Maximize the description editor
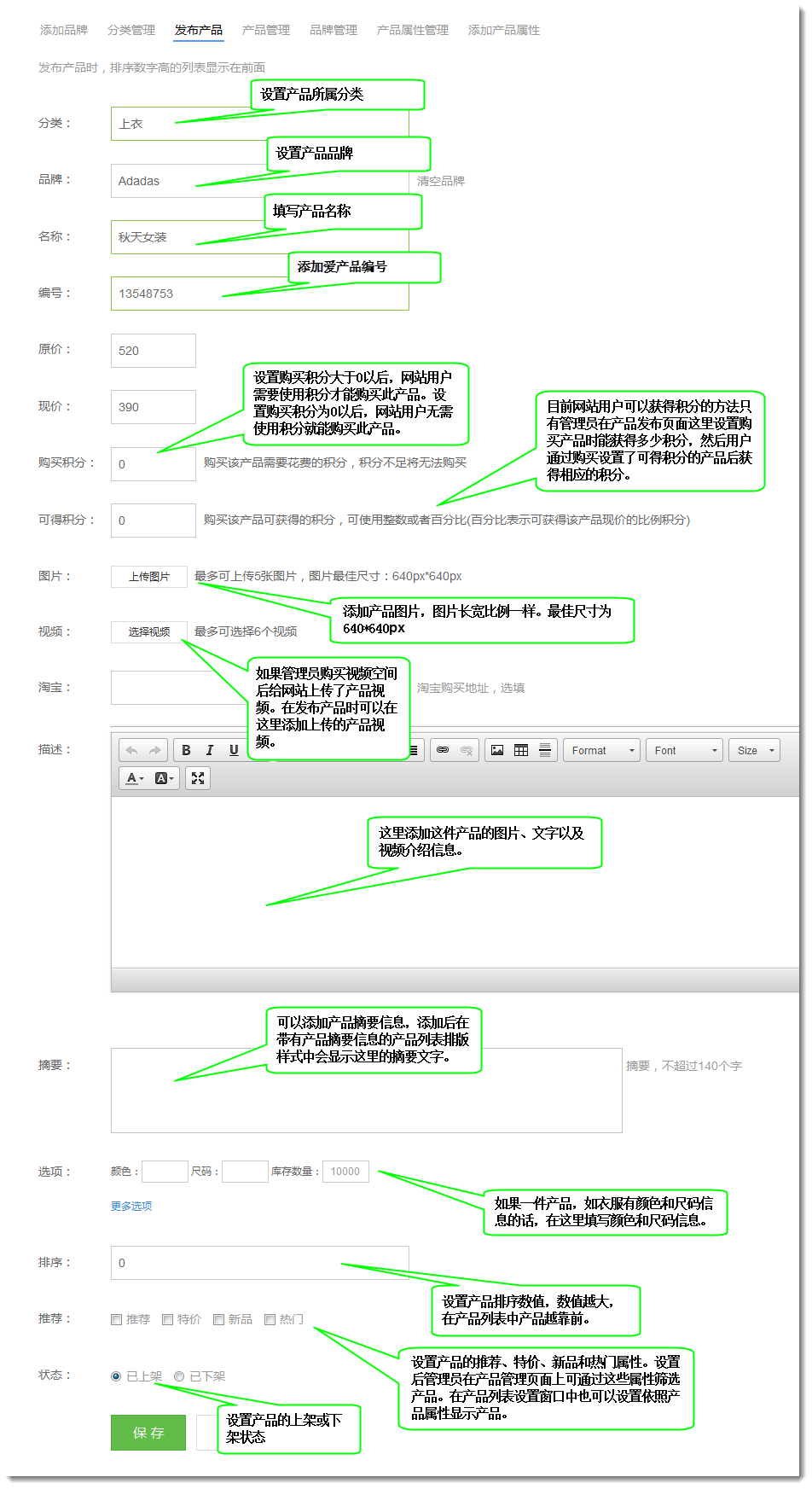The height and width of the screenshot is (1489, 812). (198, 778)
